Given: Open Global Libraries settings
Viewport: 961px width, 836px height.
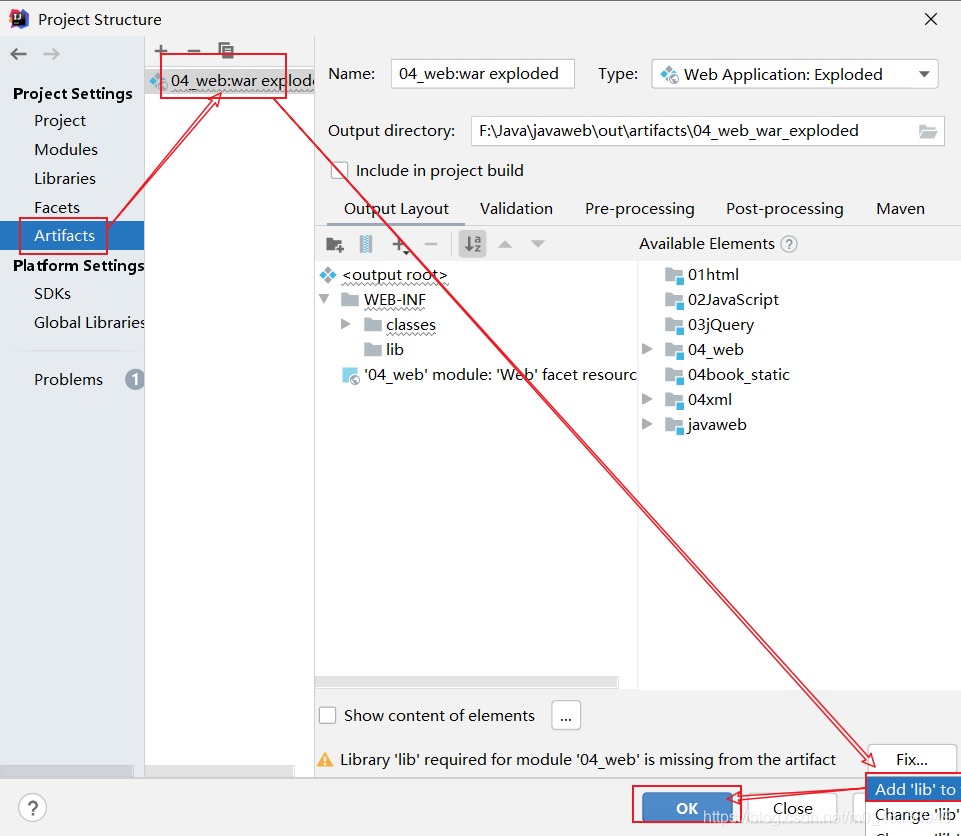Looking at the screenshot, I should pos(89,322).
